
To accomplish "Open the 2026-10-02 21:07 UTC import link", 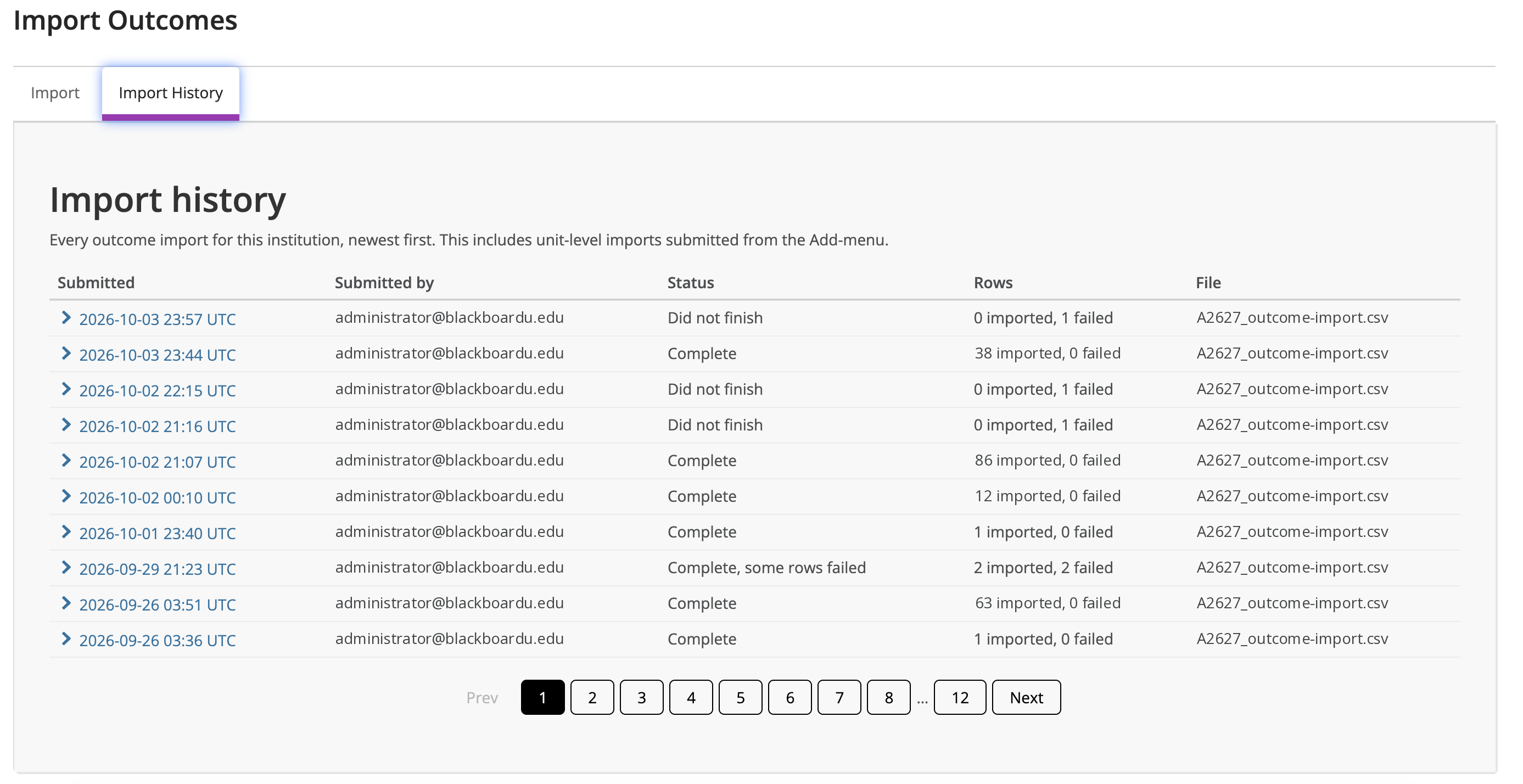I will click(x=157, y=462).
